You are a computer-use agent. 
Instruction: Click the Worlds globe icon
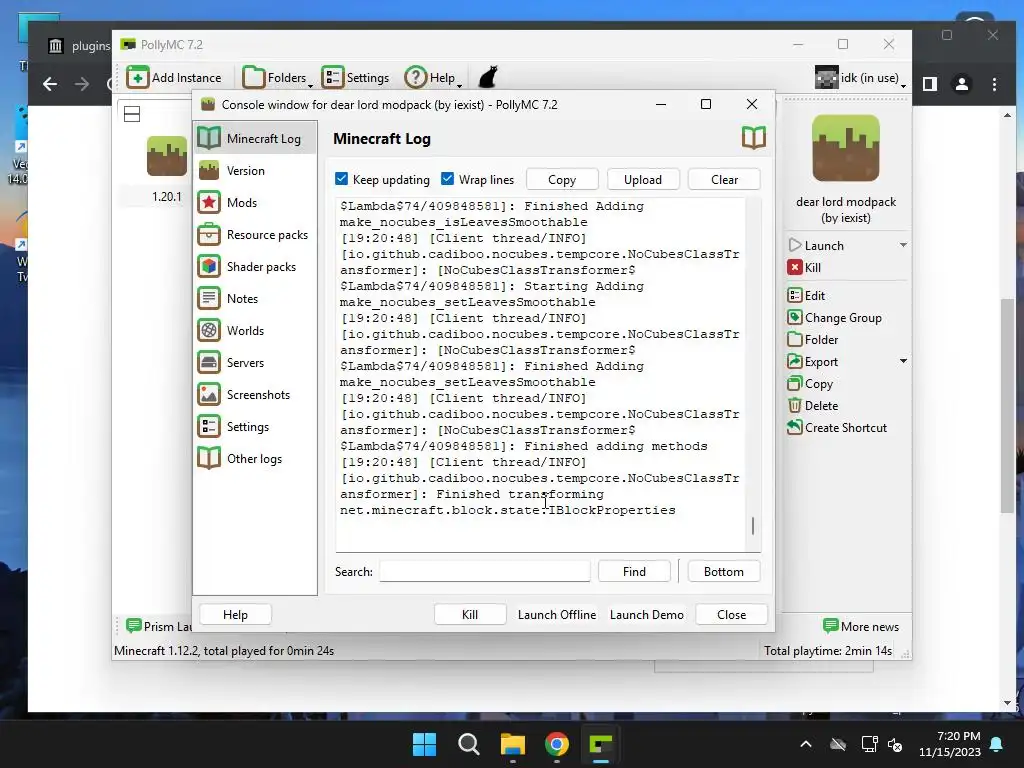(209, 330)
